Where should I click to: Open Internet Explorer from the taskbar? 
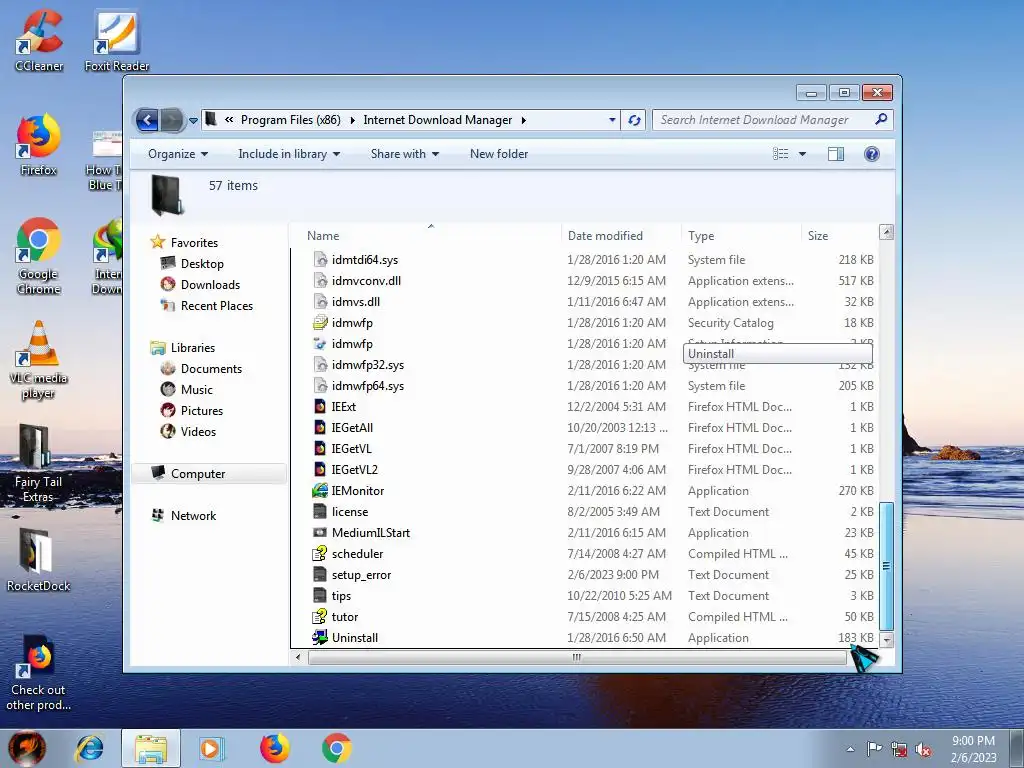(89, 748)
